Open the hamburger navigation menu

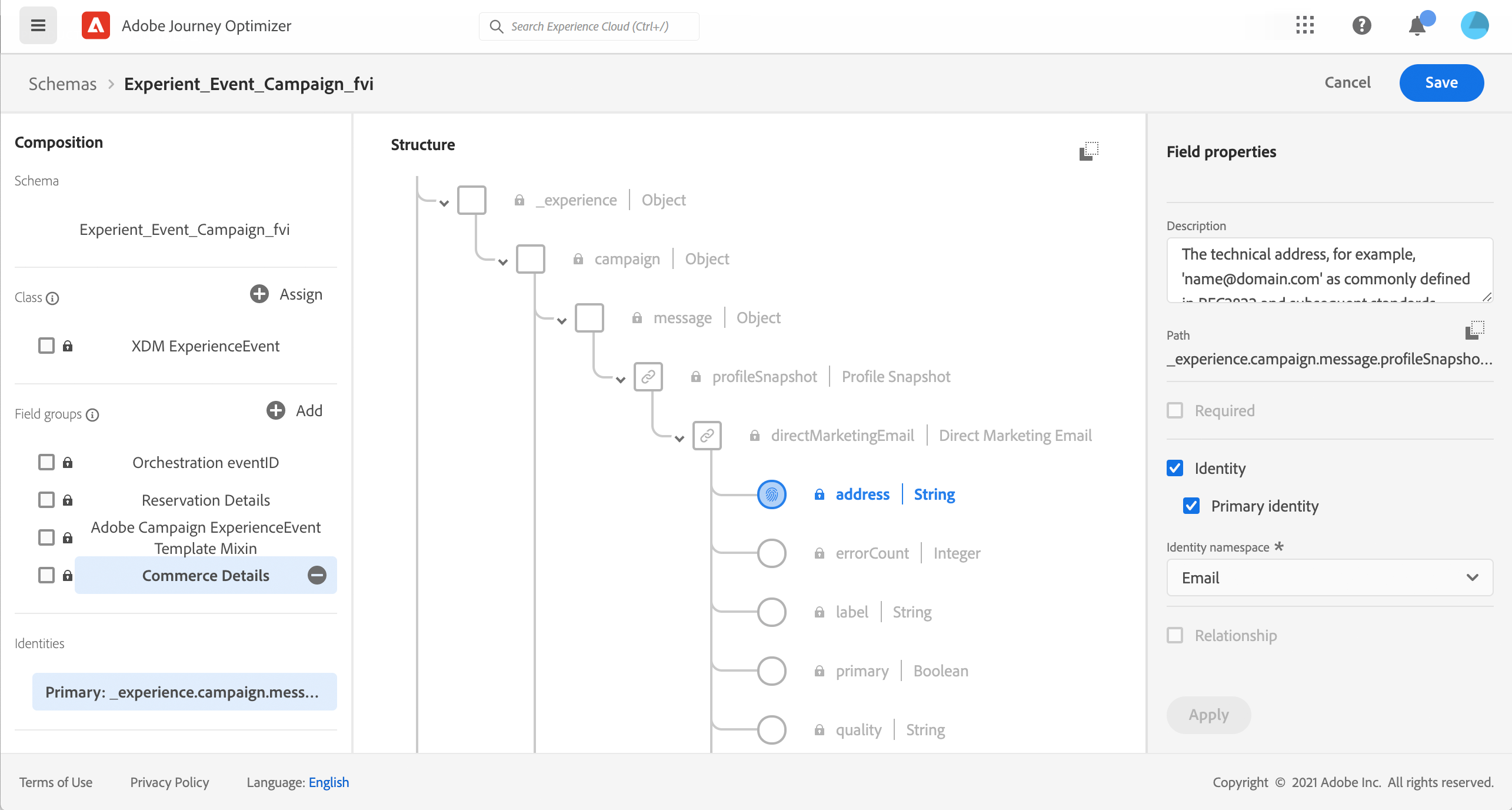[38, 25]
